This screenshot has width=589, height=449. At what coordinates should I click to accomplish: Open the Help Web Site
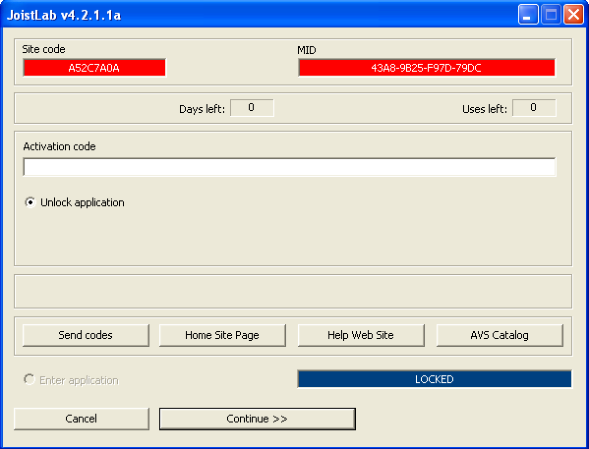[361, 335]
